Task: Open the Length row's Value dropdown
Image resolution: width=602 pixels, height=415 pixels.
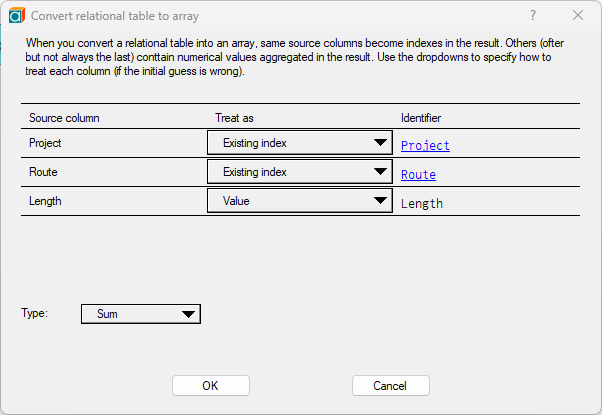Action: click(x=299, y=200)
